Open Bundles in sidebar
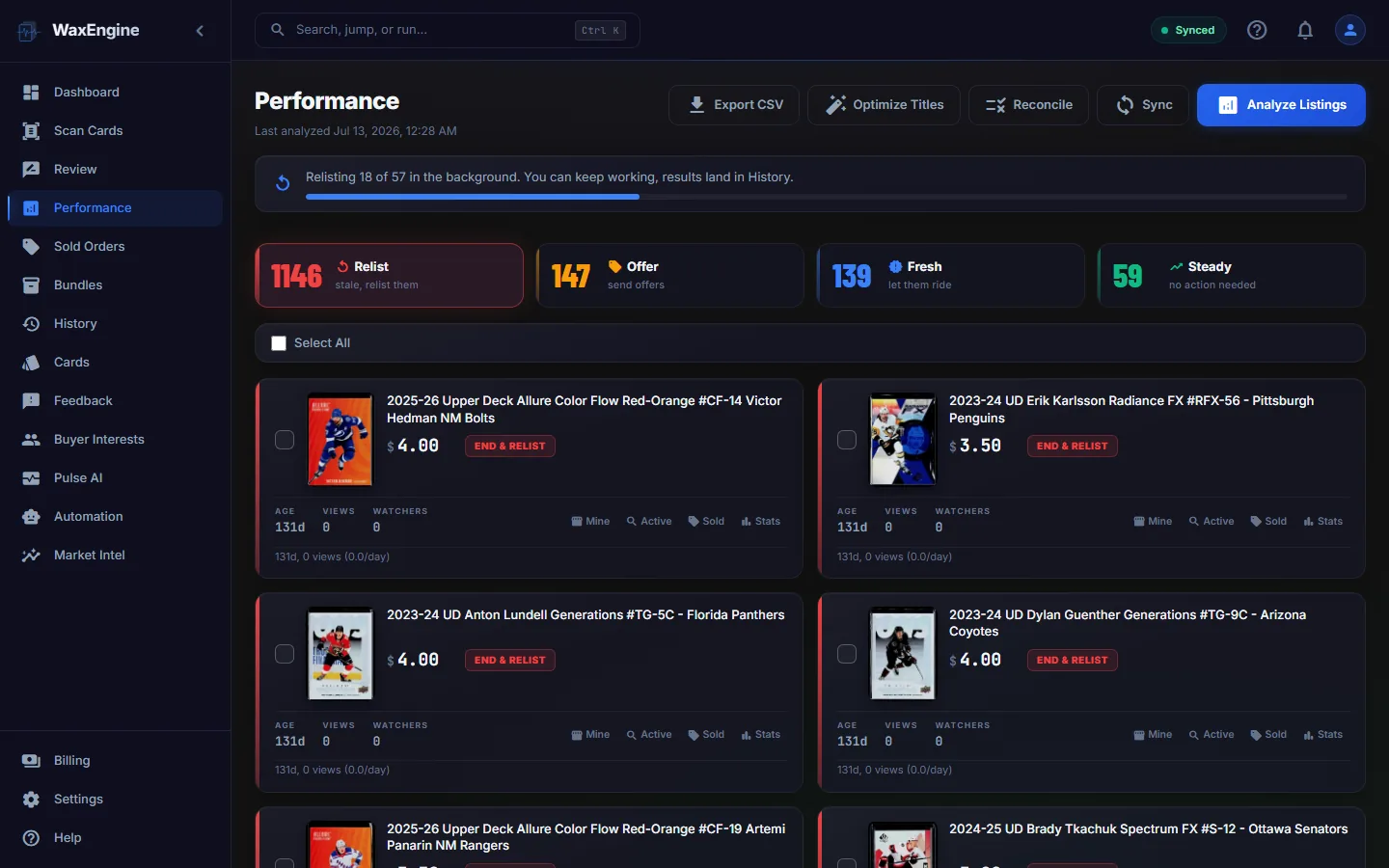The image size is (1389, 868). point(116,285)
